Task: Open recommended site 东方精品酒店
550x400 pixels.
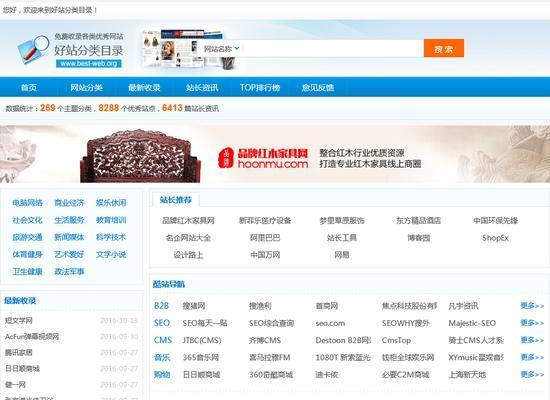Action: [x=418, y=220]
